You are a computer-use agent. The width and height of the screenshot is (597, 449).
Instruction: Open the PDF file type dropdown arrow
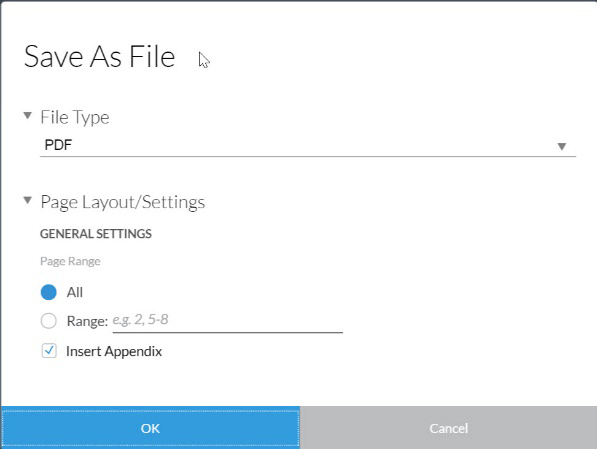[x=562, y=146]
